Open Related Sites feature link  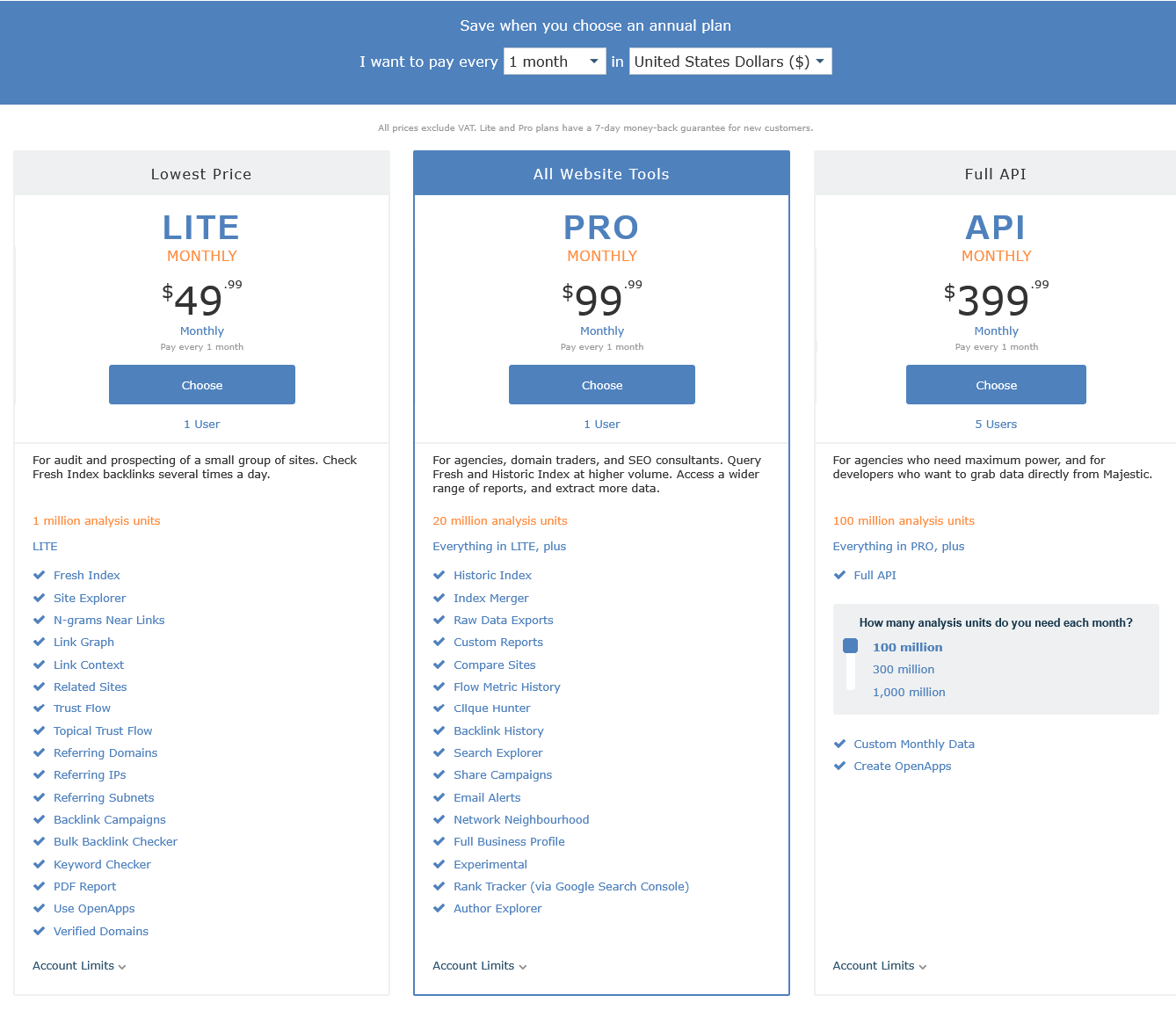90,687
